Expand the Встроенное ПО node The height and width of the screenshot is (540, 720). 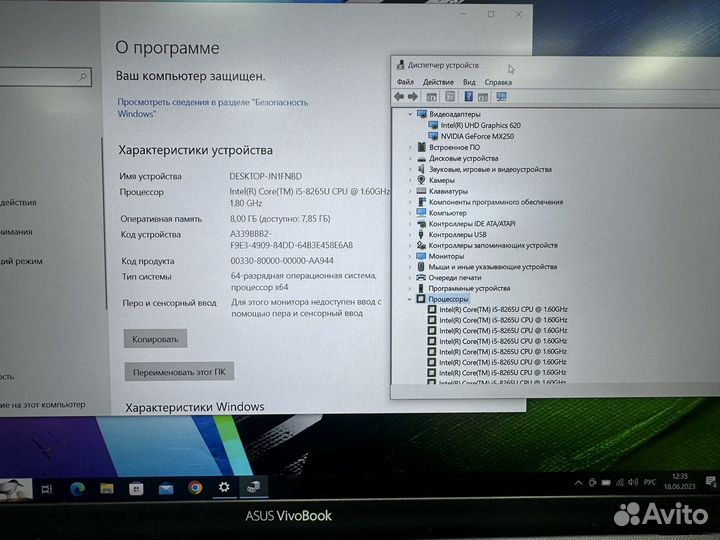[410, 147]
